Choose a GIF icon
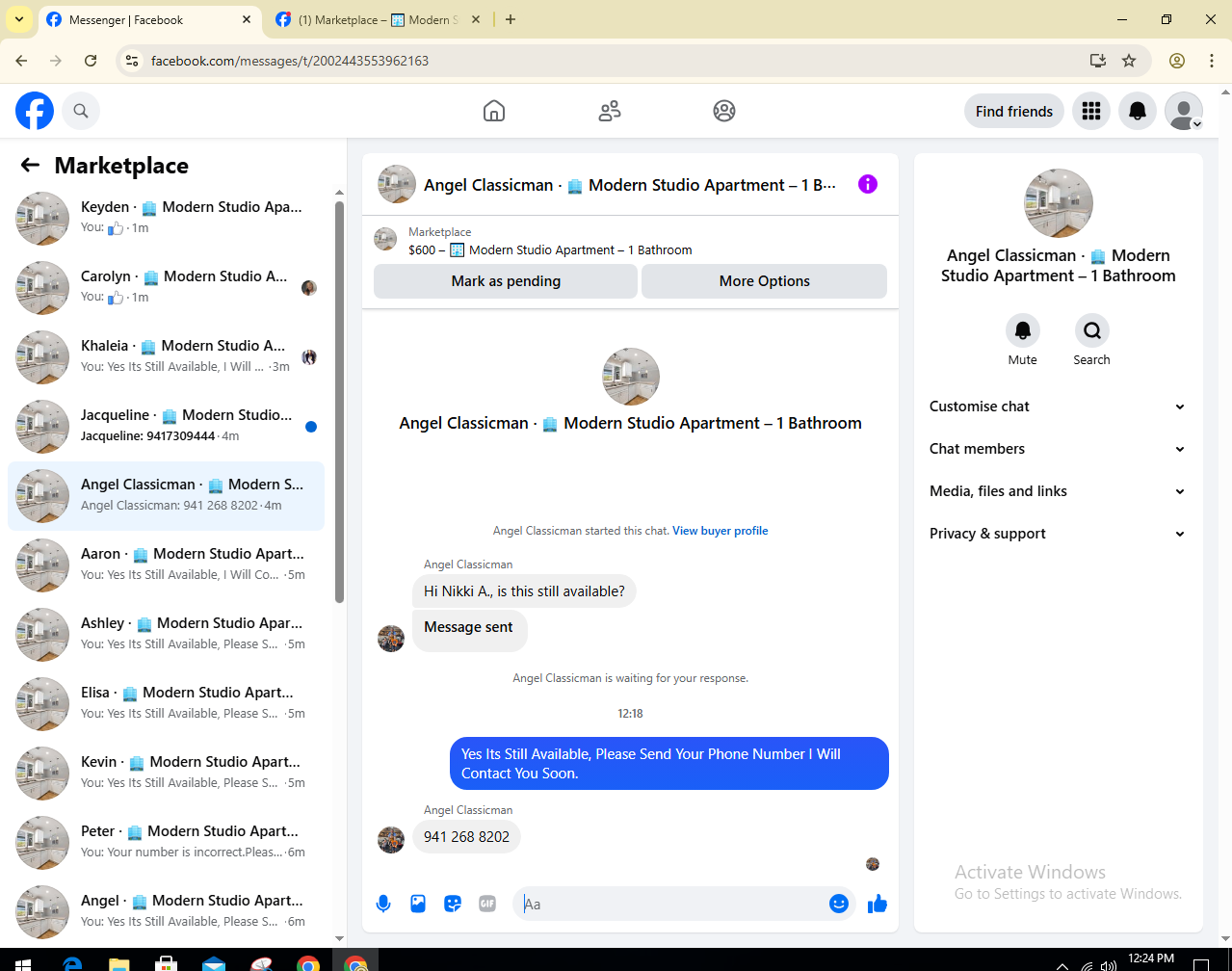1232x971 pixels. 487,904
